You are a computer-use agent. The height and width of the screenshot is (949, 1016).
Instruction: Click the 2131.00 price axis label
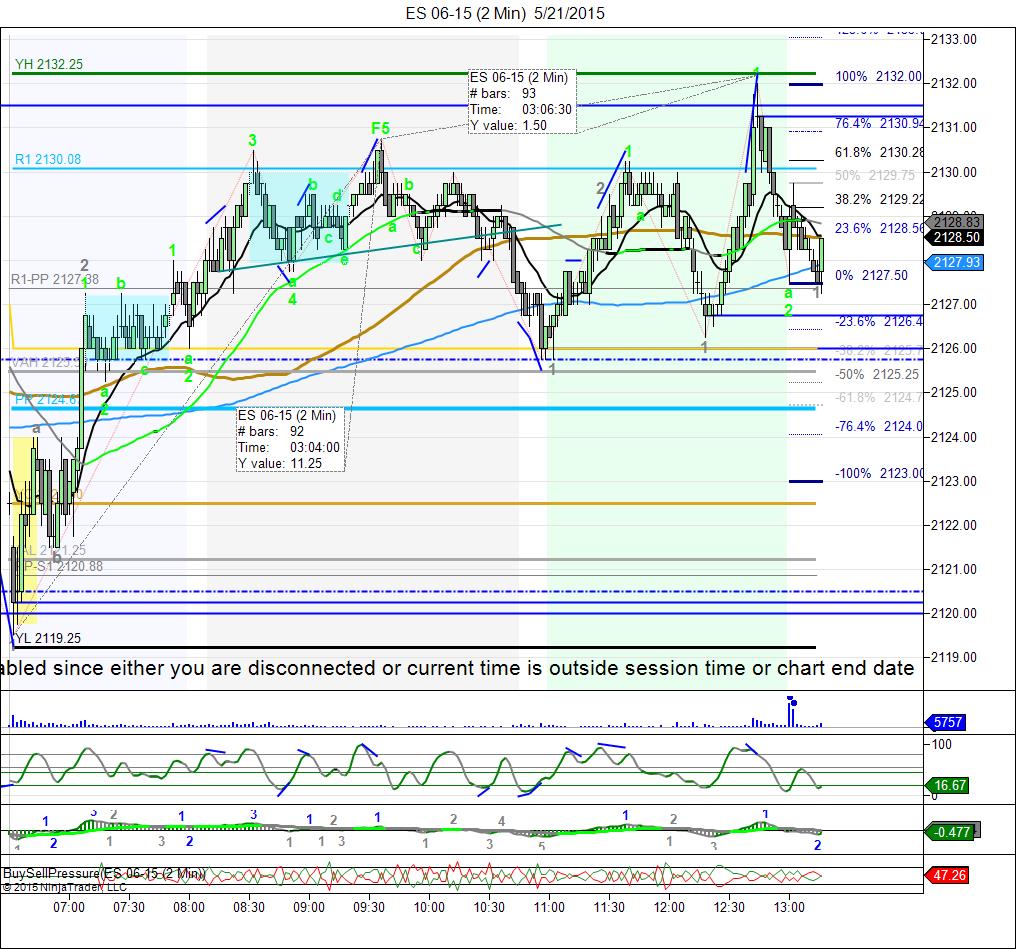point(954,128)
